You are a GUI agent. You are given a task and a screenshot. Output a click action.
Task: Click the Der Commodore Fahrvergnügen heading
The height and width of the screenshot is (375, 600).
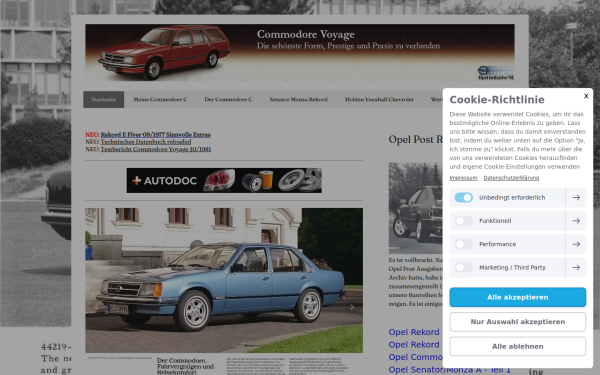185,366
